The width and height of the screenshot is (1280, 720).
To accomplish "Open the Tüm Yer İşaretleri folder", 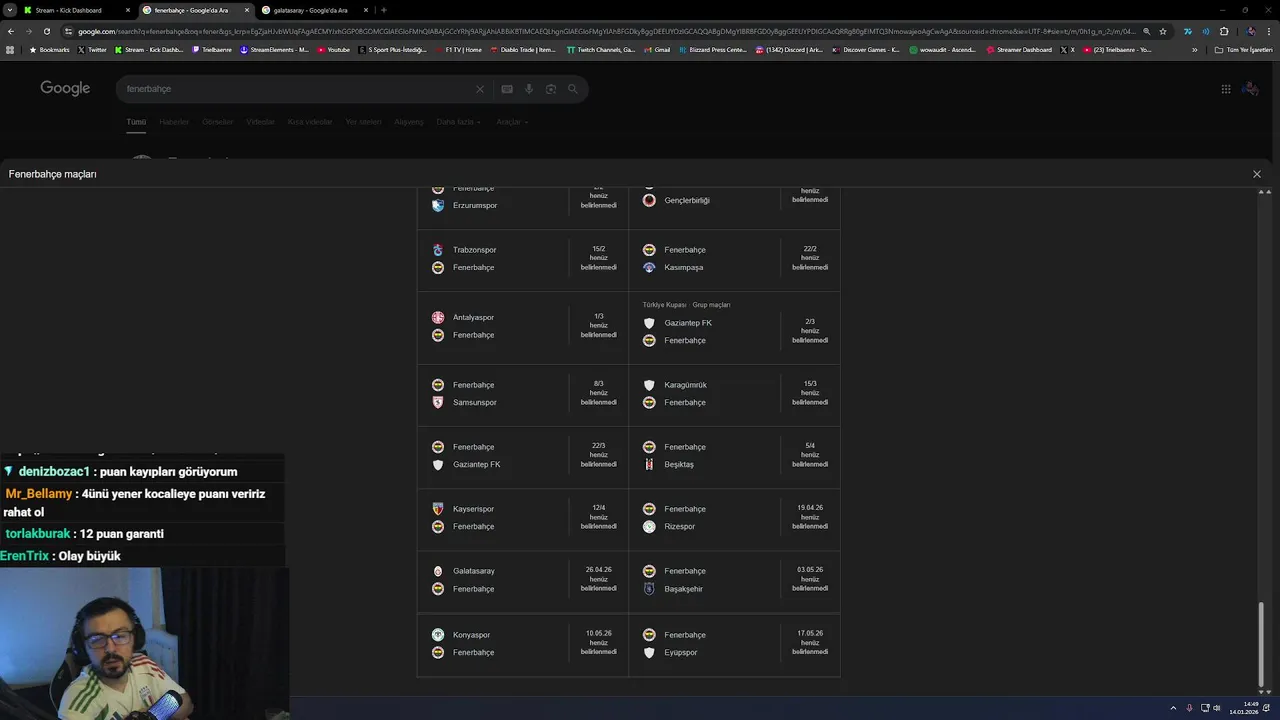I will tap(1243, 49).
